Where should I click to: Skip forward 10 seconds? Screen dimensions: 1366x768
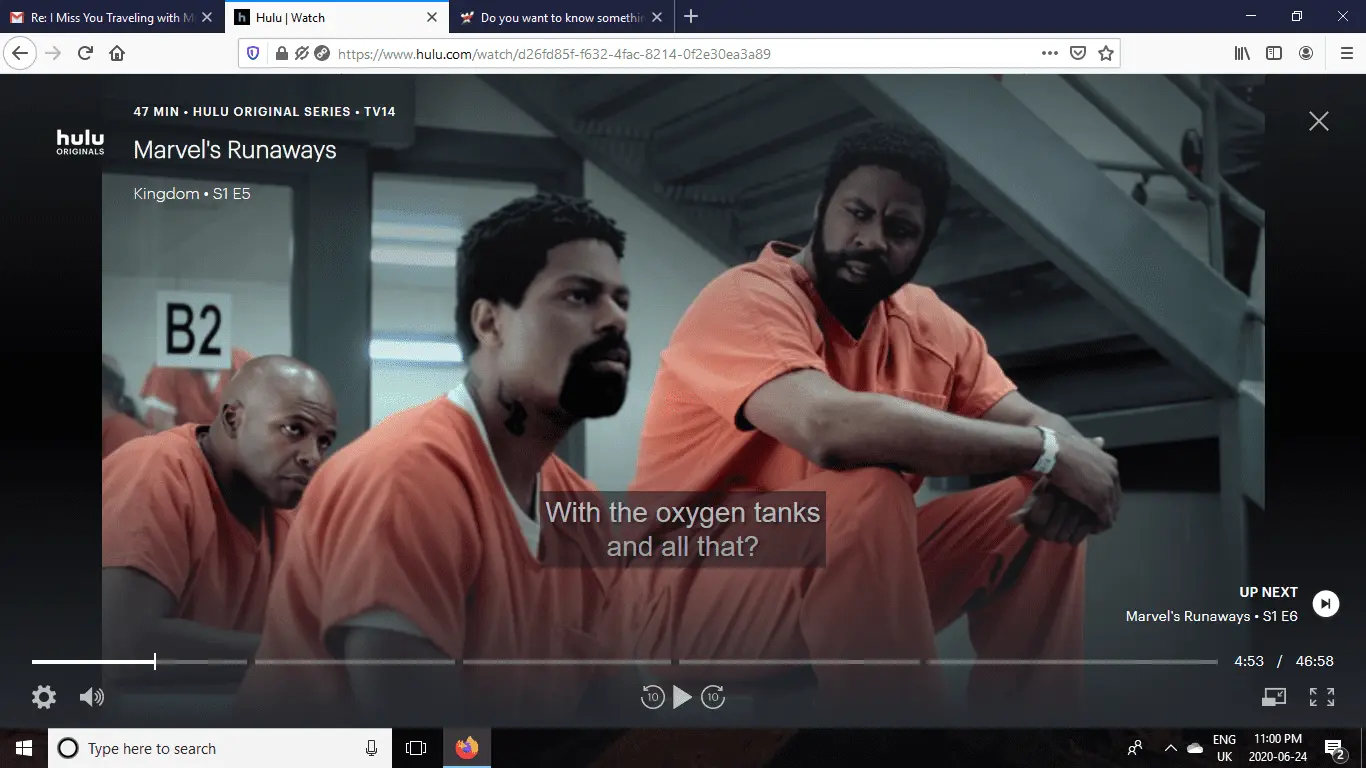tap(713, 697)
